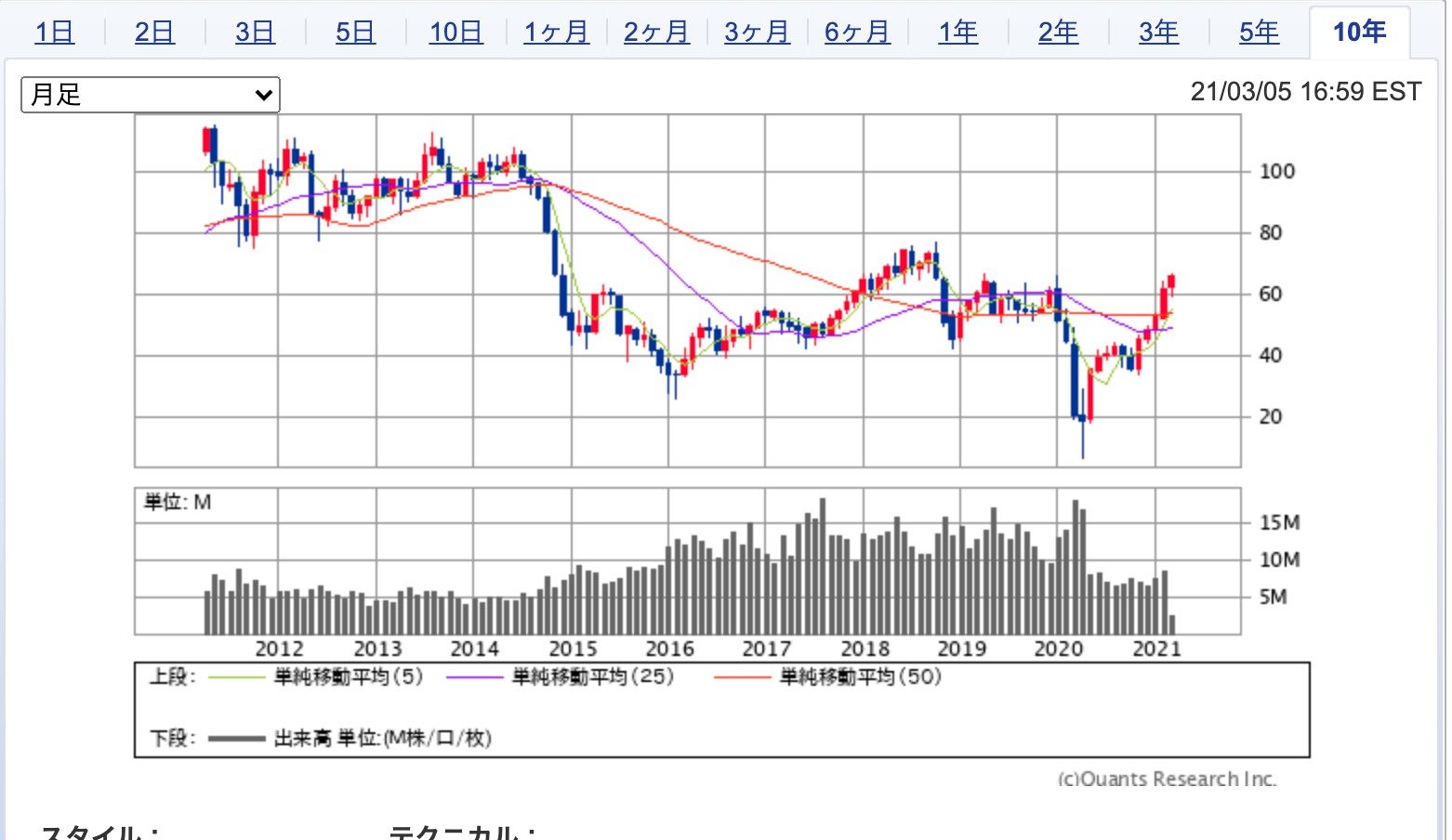Click the purple 単純移動平均(25) legend line

(x=475, y=677)
